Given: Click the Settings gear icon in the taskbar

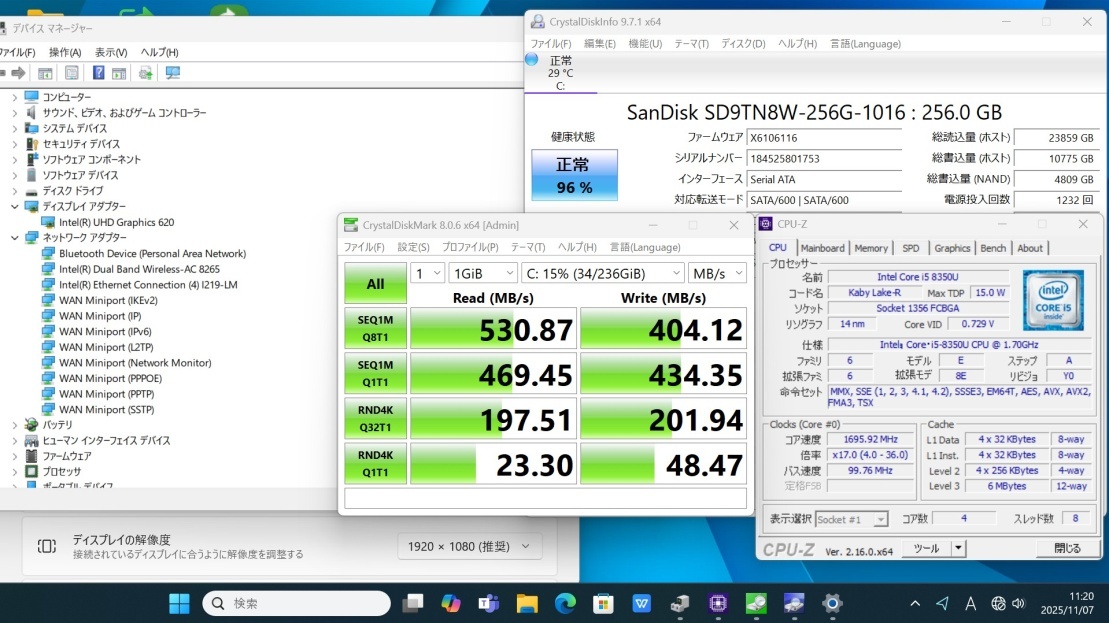Looking at the screenshot, I should (831, 603).
